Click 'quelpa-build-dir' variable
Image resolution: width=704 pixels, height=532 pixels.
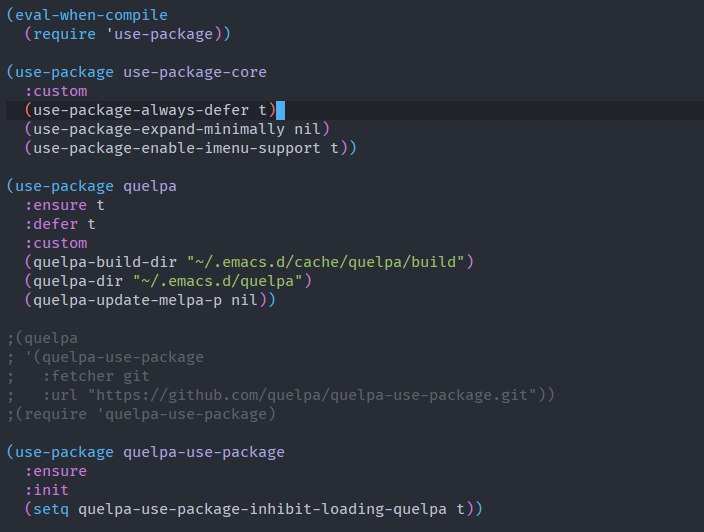click(x=105, y=262)
